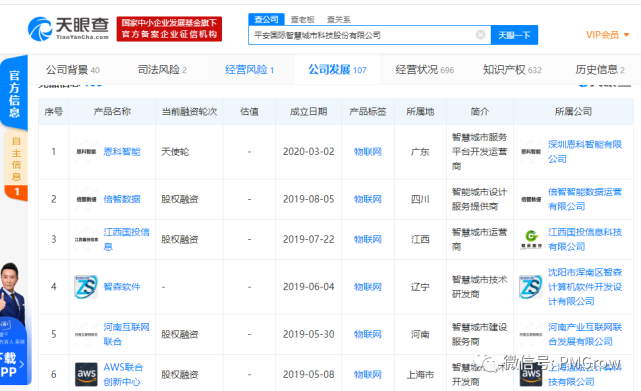Click the 物联网 tag in 河南互联网联合 row

tap(368, 334)
